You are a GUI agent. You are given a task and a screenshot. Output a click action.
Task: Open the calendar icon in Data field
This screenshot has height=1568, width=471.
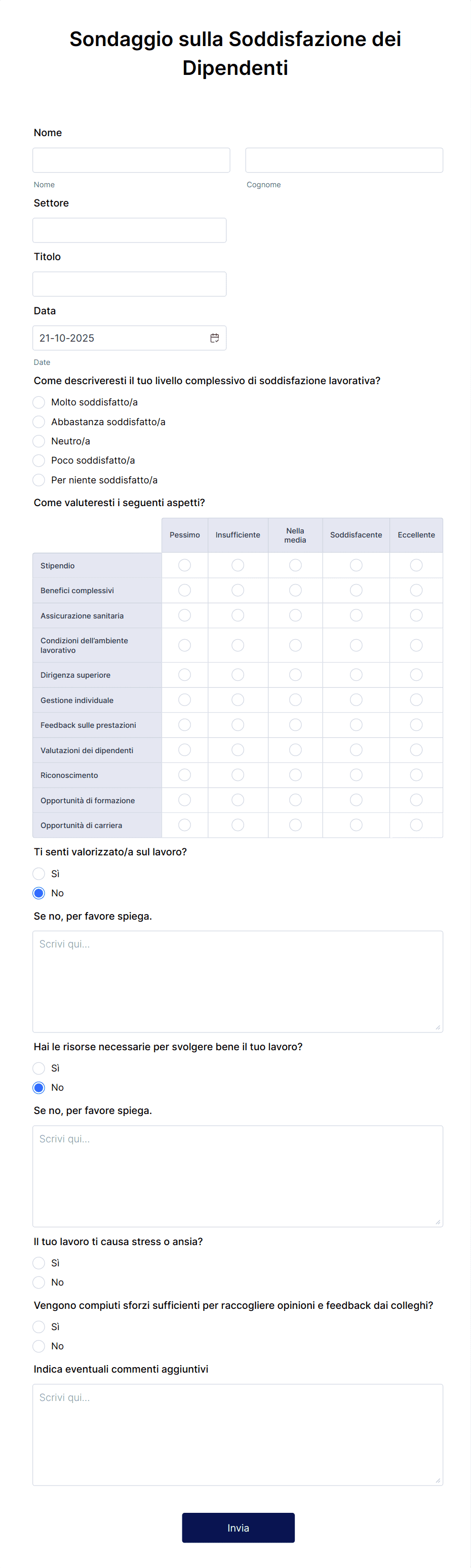coord(214,338)
